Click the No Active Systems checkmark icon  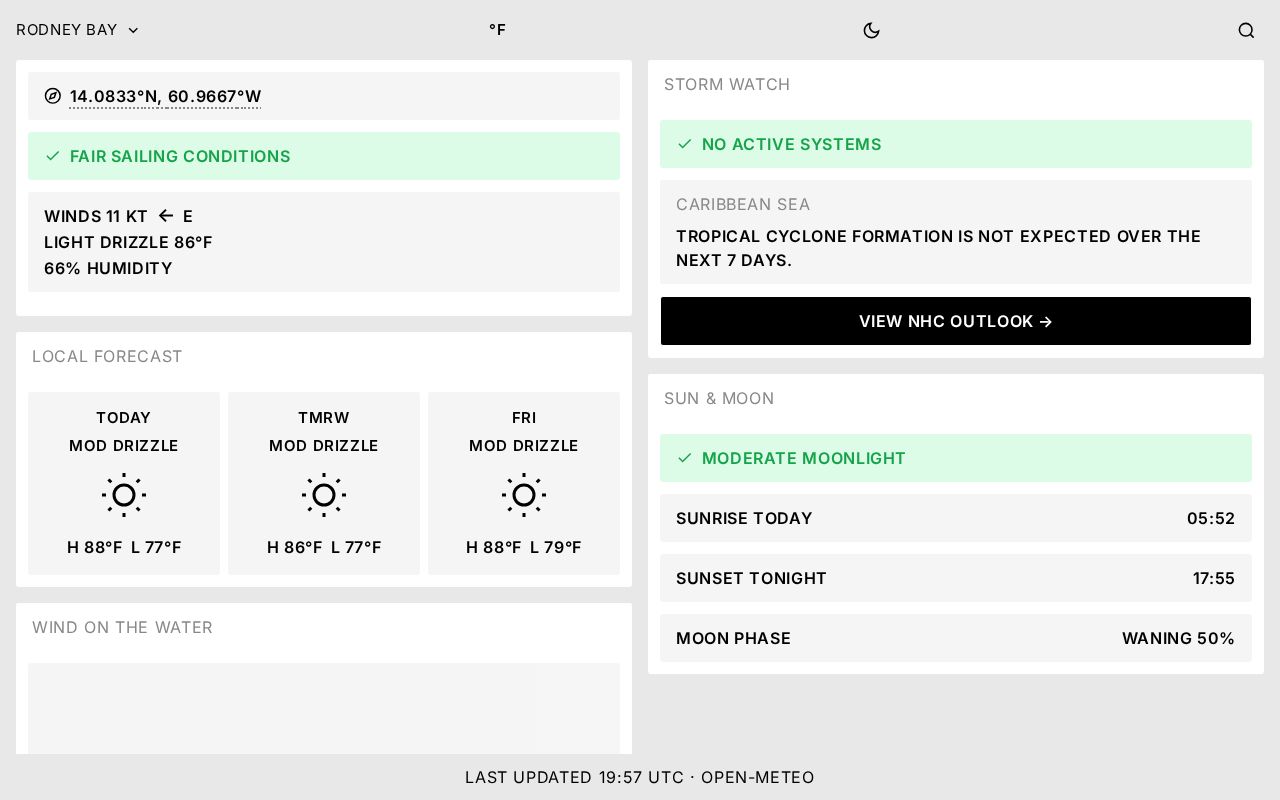[685, 144]
